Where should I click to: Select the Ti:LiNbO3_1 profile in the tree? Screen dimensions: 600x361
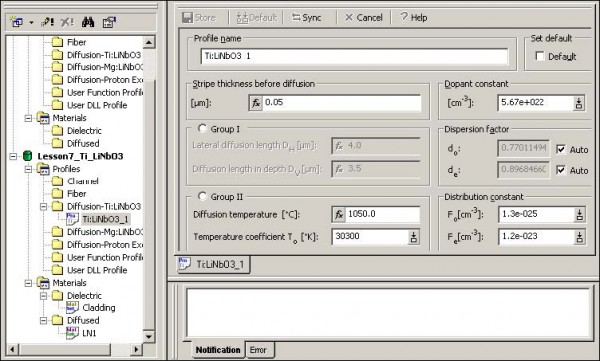pyautogui.click(x=106, y=219)
